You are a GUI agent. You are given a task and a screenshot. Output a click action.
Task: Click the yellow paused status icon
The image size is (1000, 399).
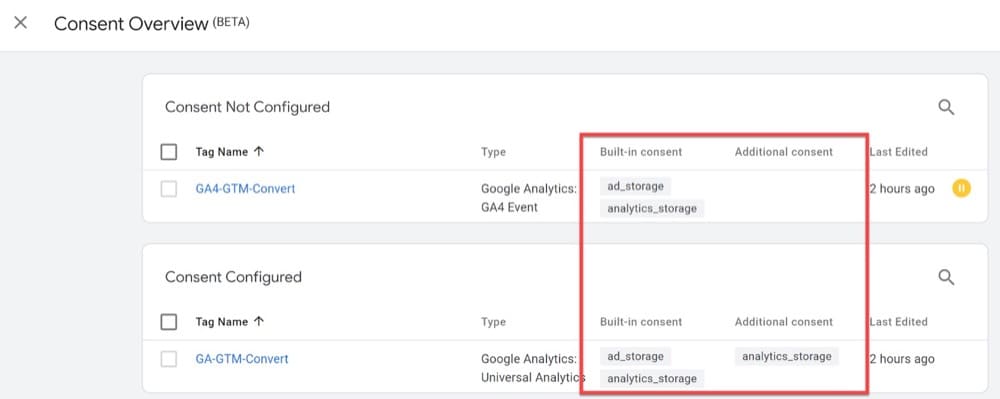coord(962,188)
